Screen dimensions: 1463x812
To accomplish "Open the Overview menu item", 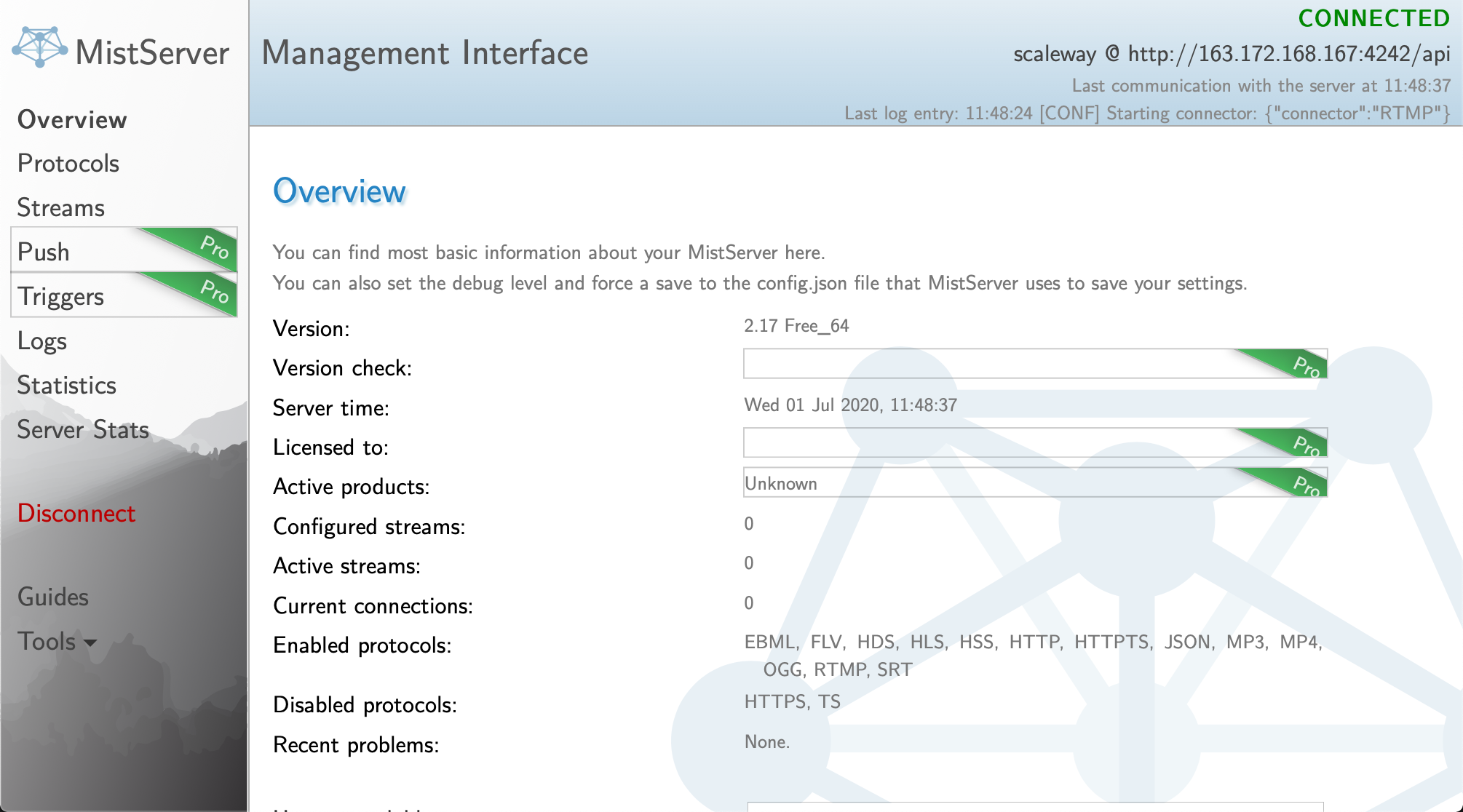I will coord(72,119).
